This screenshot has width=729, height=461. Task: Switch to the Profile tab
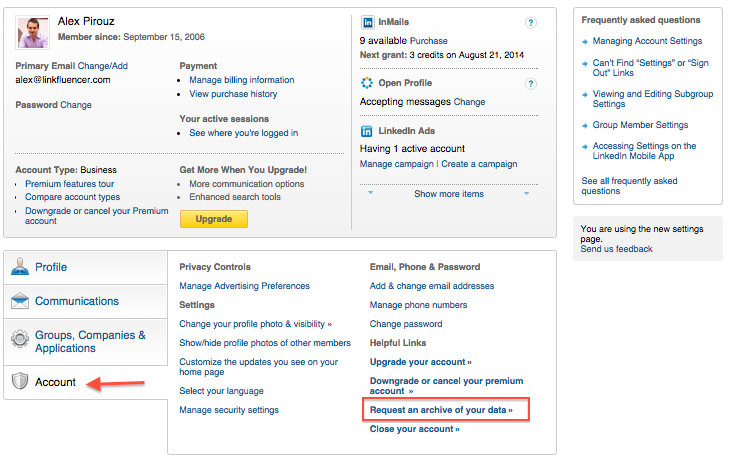(86, 267)
